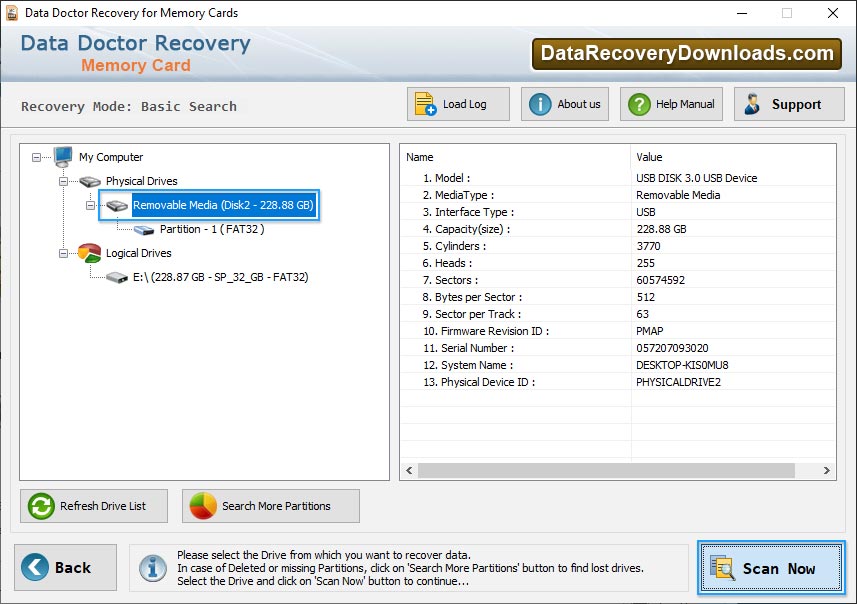Select the My Computer label
The width and height of the screenshot is (857, 604).
point(111,157)
